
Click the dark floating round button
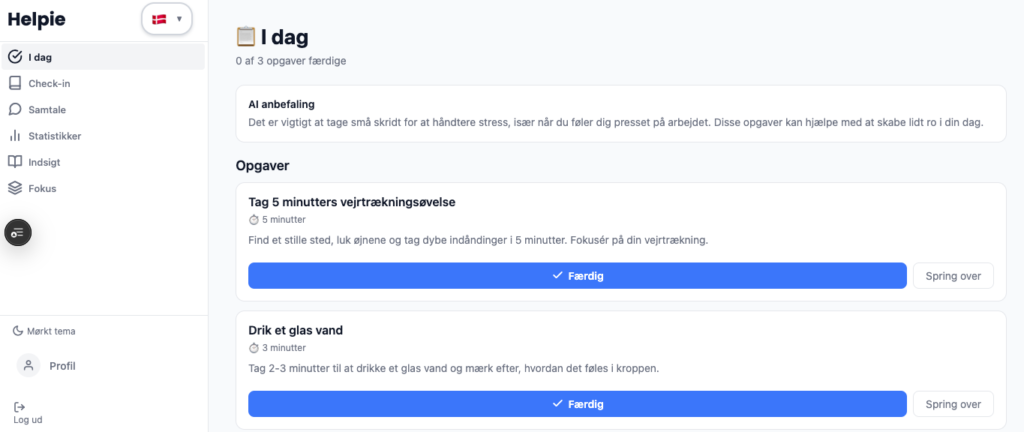tap(18, 233)
